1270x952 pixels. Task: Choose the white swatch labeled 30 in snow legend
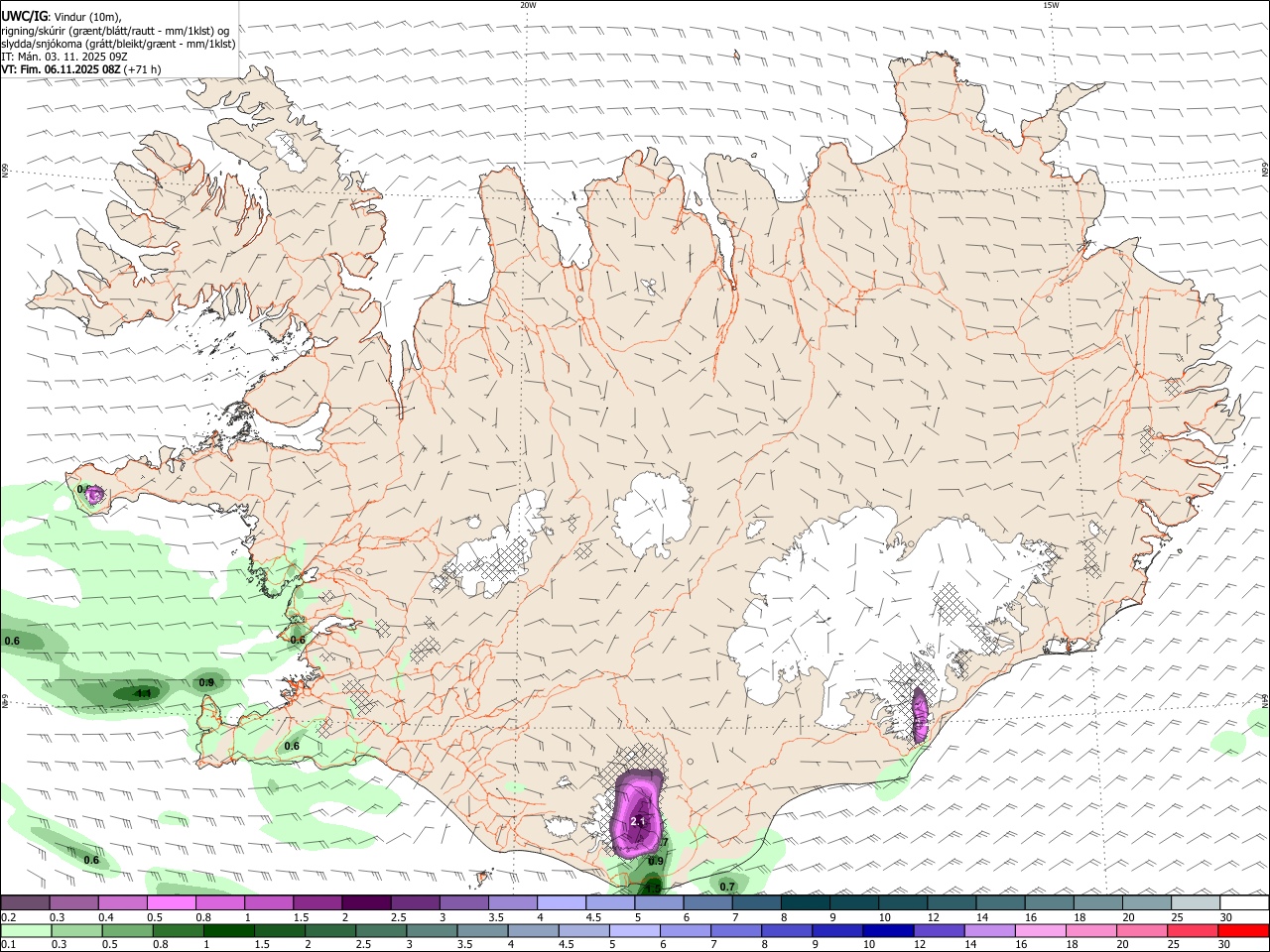pos(1244,902)
